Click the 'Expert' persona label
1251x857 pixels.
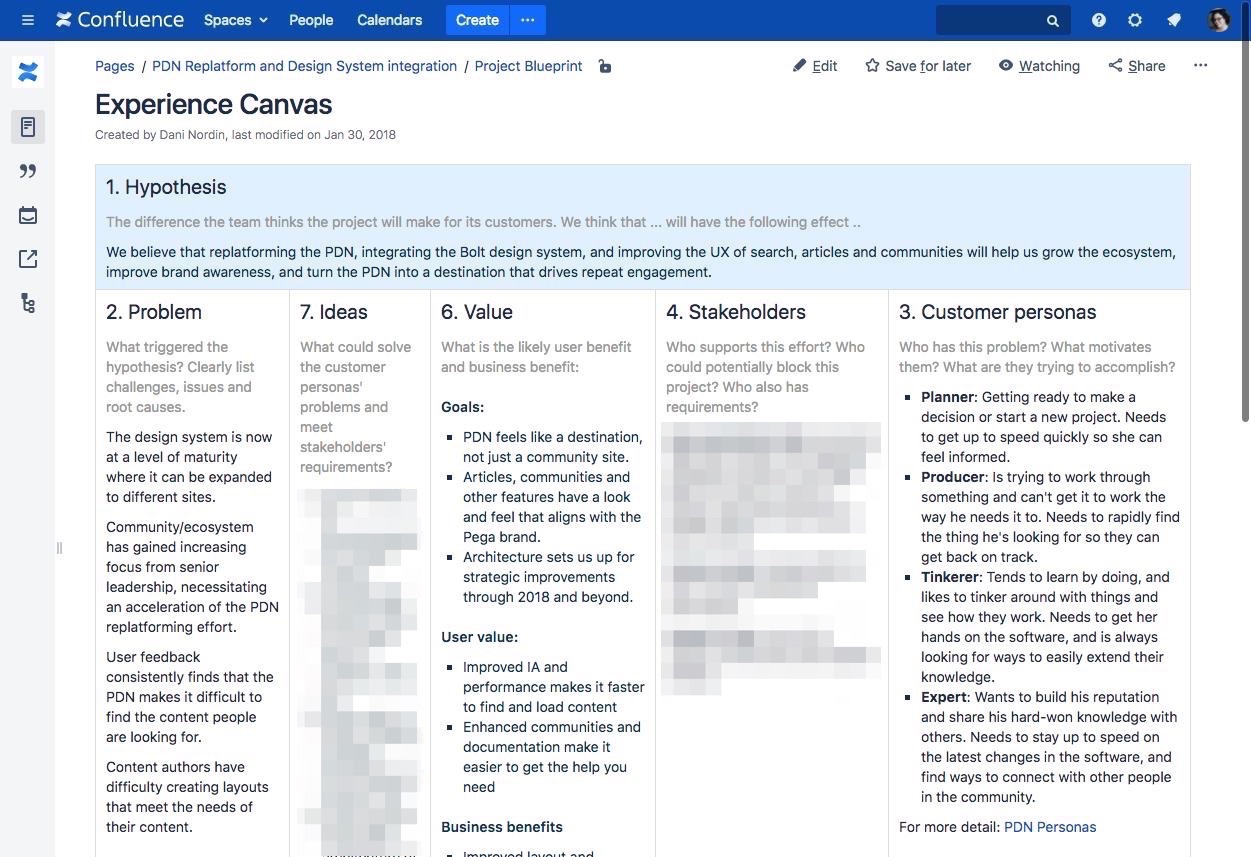944,697
